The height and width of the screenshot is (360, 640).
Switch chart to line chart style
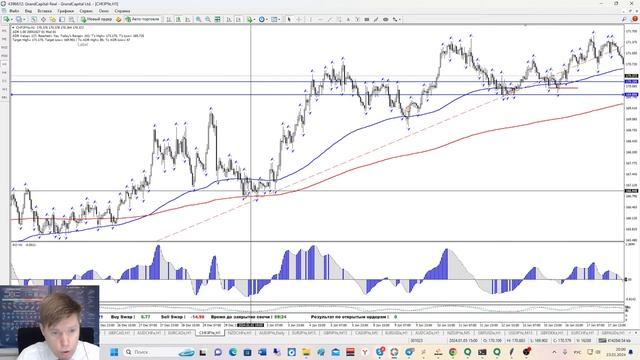point(188,19)
